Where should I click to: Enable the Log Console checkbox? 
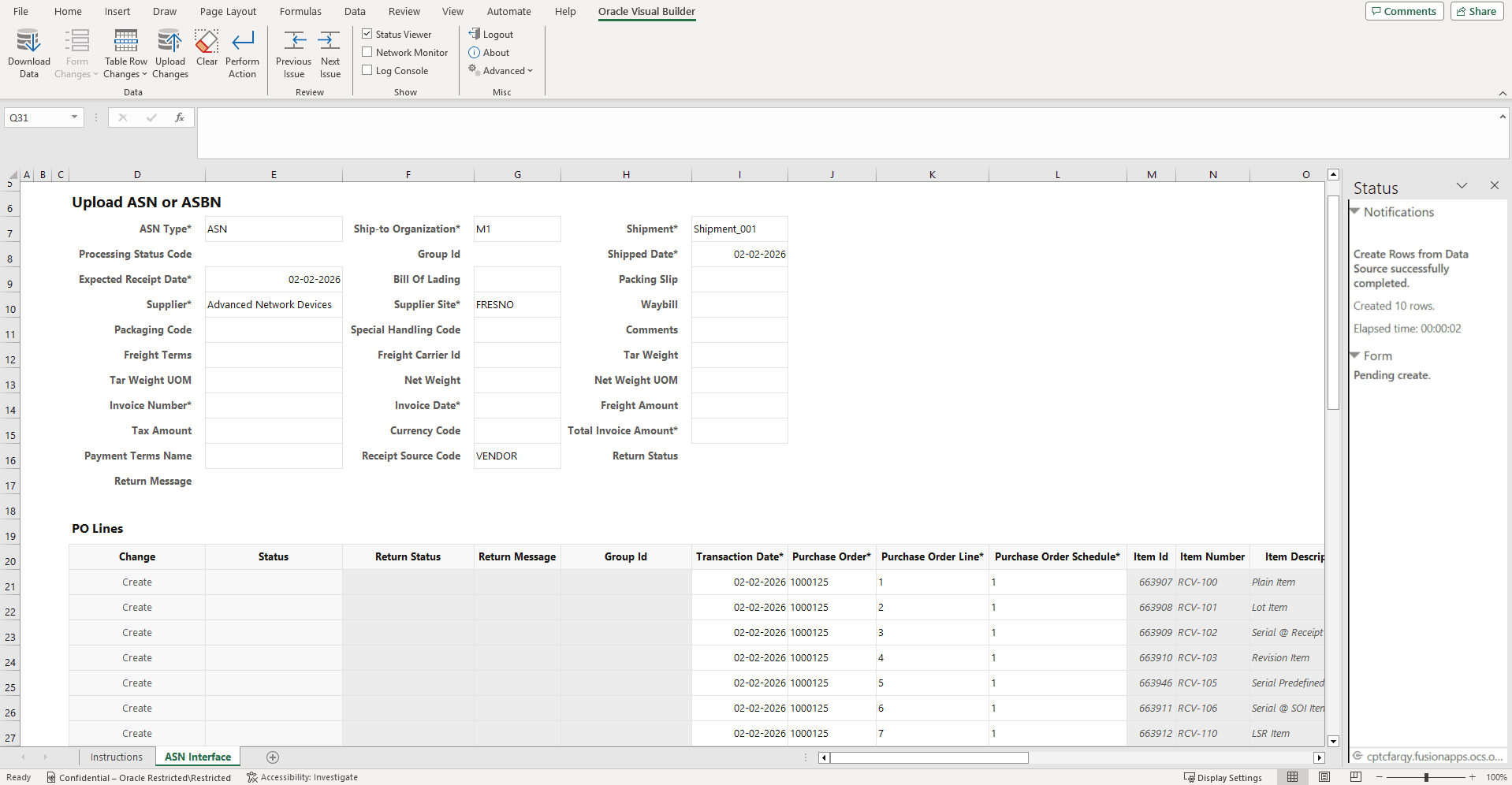click(x=367, y=70)
